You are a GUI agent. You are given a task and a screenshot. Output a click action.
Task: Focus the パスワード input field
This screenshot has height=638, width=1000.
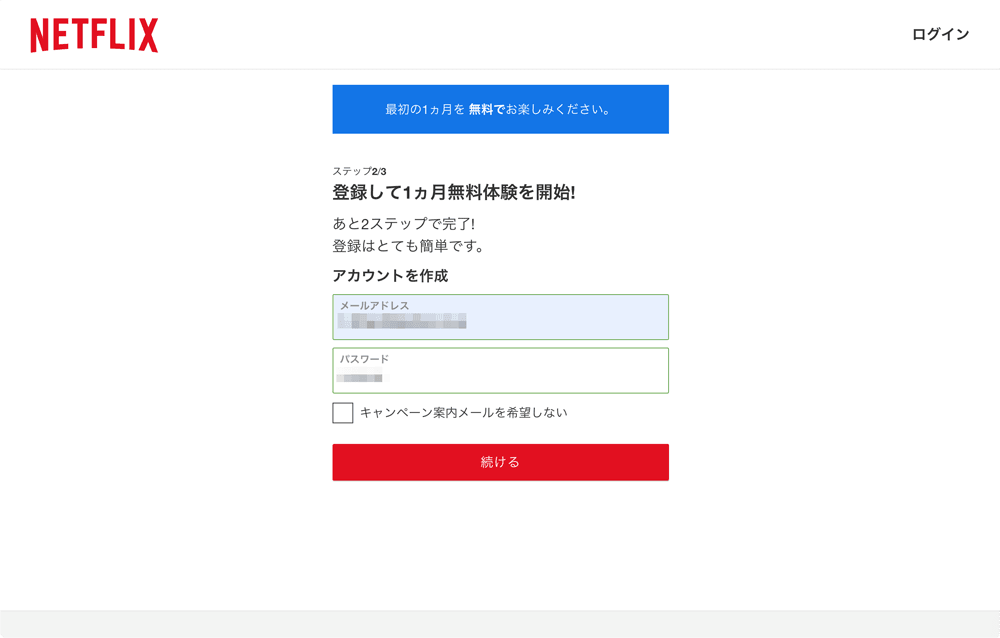(501, 371)
